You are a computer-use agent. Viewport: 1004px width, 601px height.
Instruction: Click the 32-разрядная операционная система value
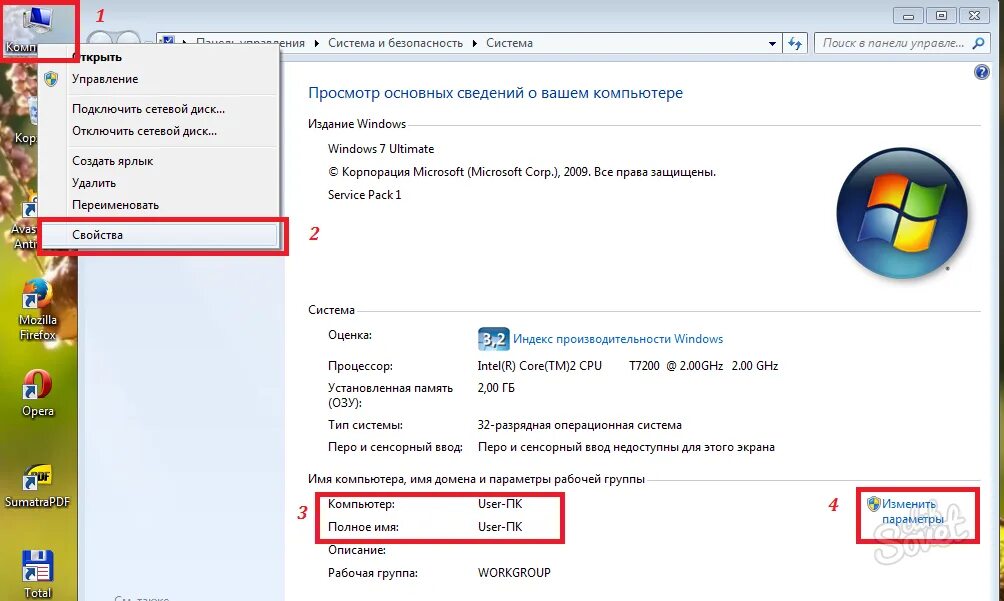pyautogui.click(x=579, y=425)
